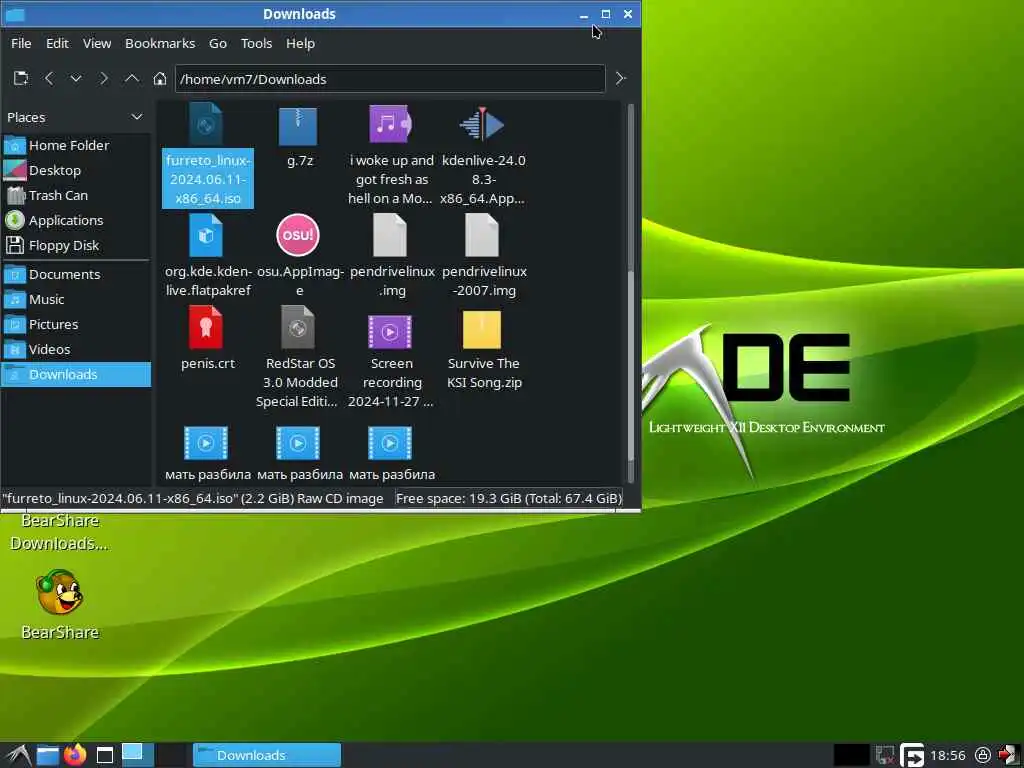Open the Edit menu
Screen dimensions: 1024x768
(x=57, y=43)
